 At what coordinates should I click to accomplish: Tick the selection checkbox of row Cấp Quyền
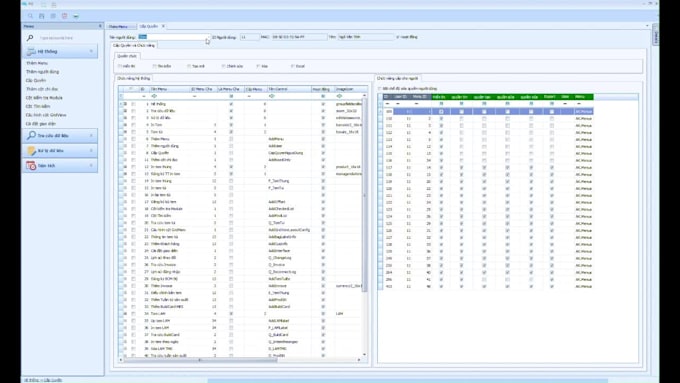coord(134,153)
